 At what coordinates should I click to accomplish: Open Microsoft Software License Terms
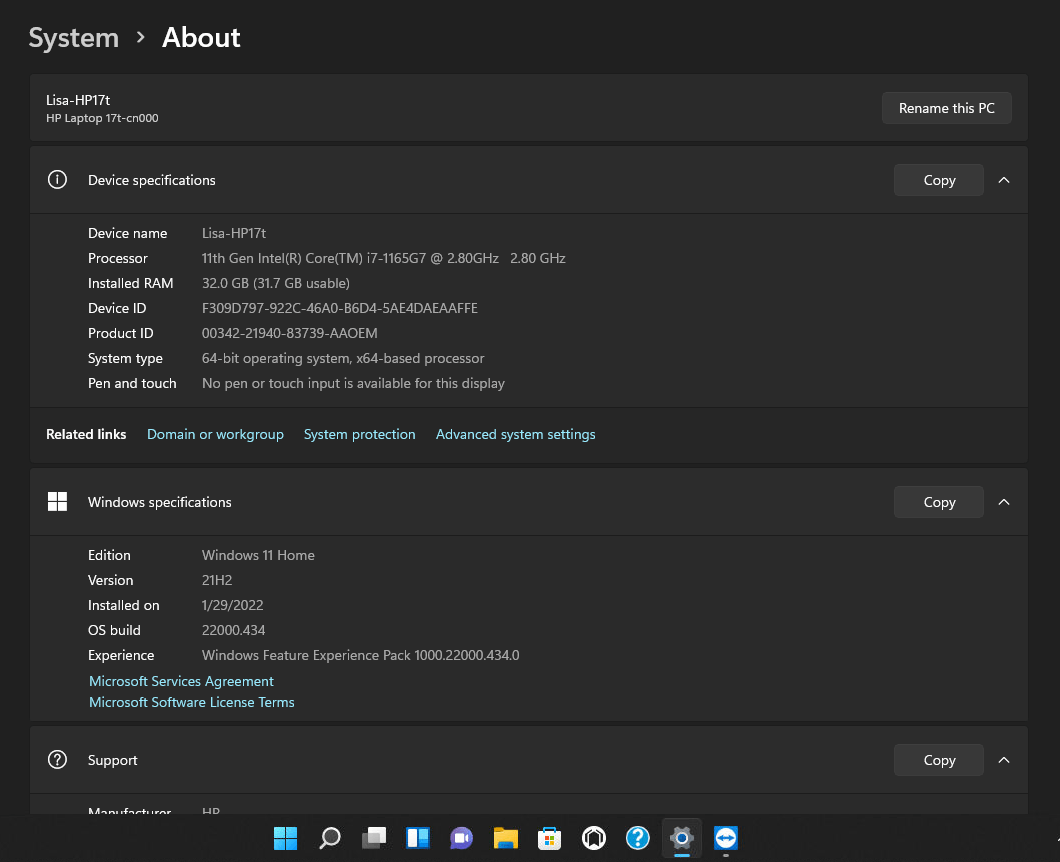(x=192, y=702)
